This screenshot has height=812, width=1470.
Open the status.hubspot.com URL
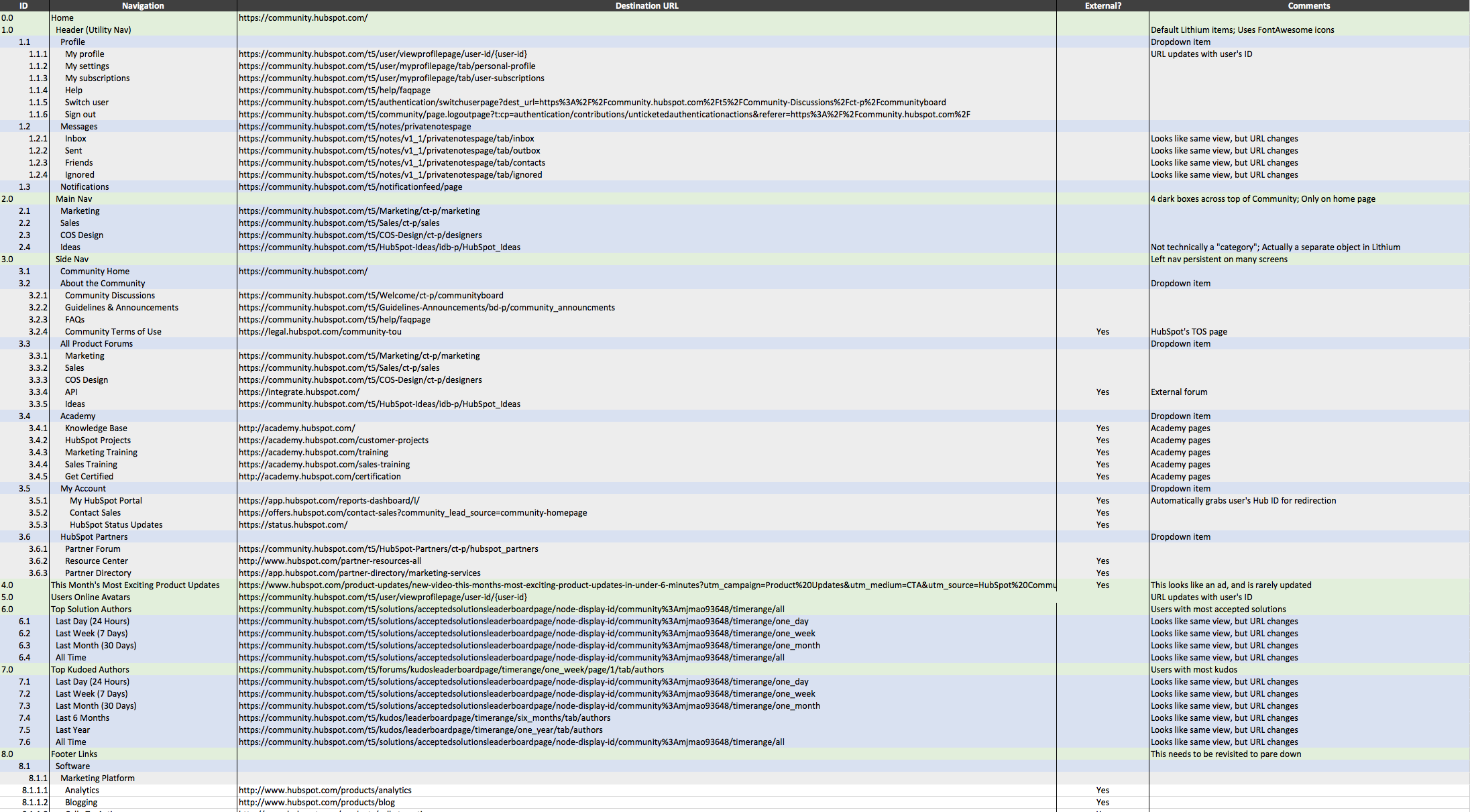pos(293,525)
